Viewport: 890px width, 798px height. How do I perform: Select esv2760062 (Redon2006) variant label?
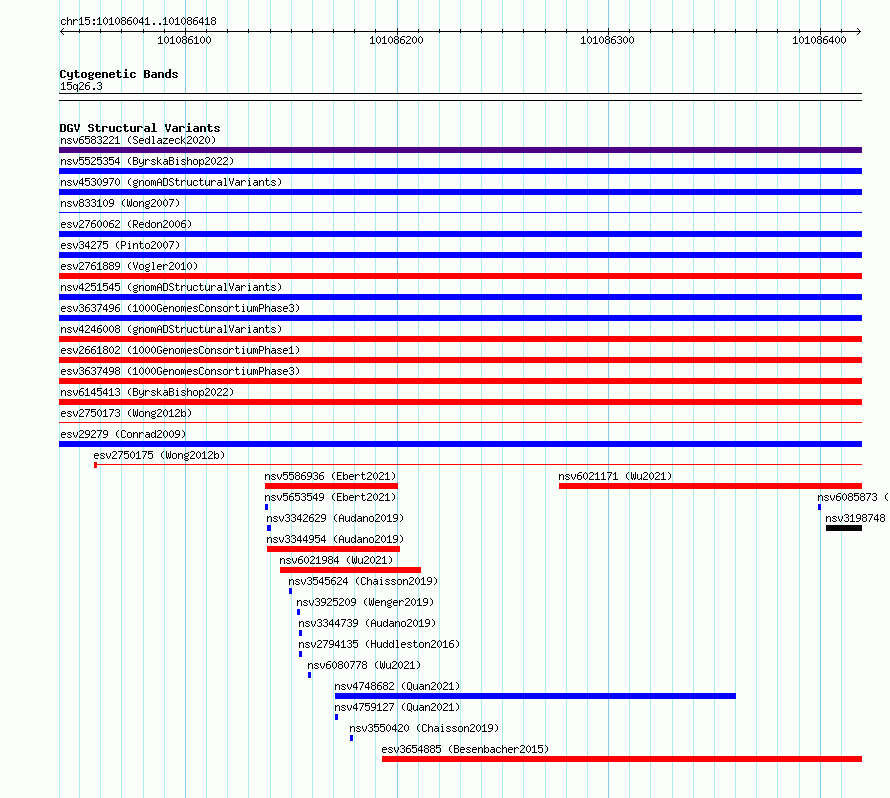(126, 224)
